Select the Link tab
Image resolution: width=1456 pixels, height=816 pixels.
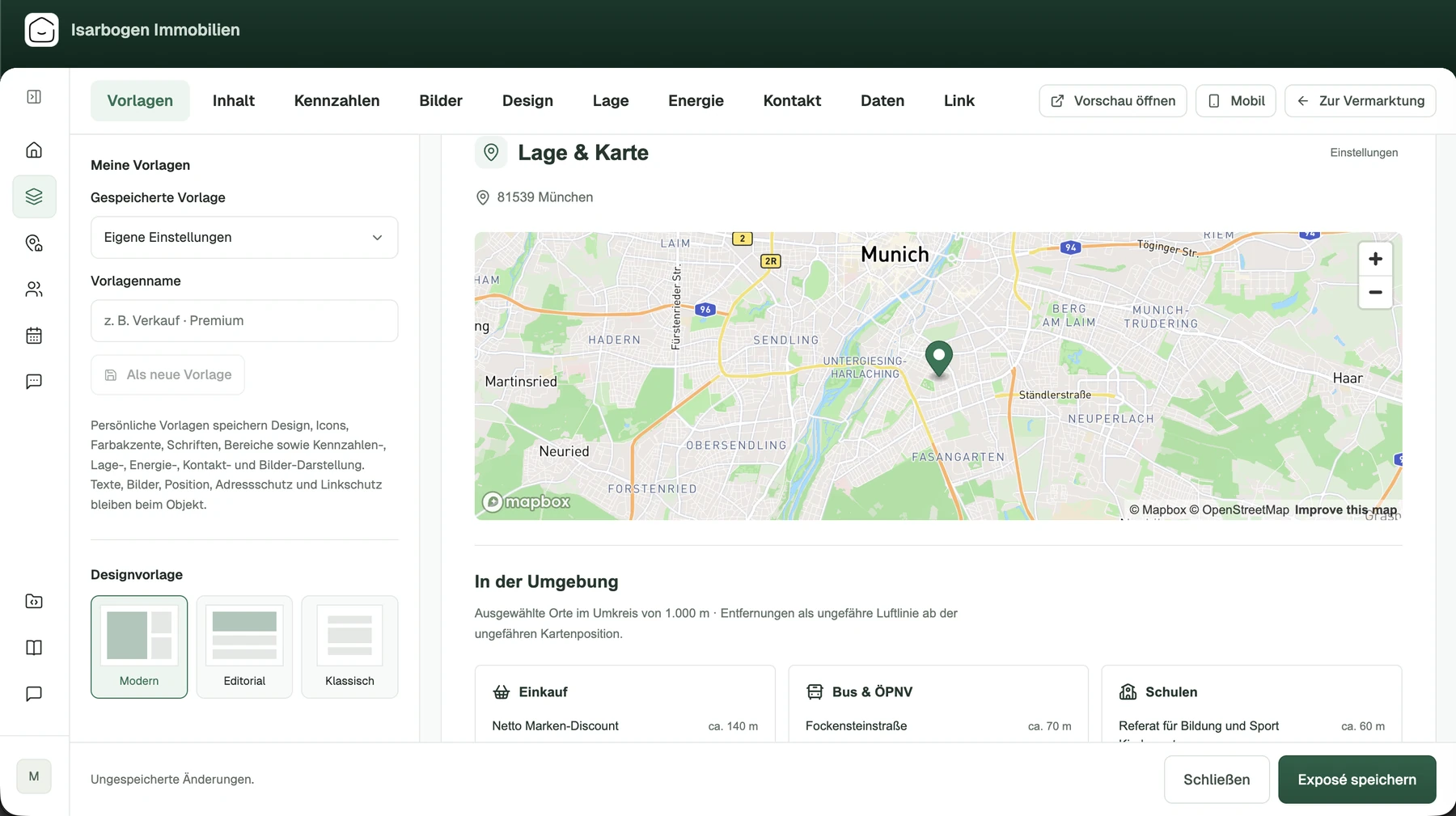pos(959,101)
